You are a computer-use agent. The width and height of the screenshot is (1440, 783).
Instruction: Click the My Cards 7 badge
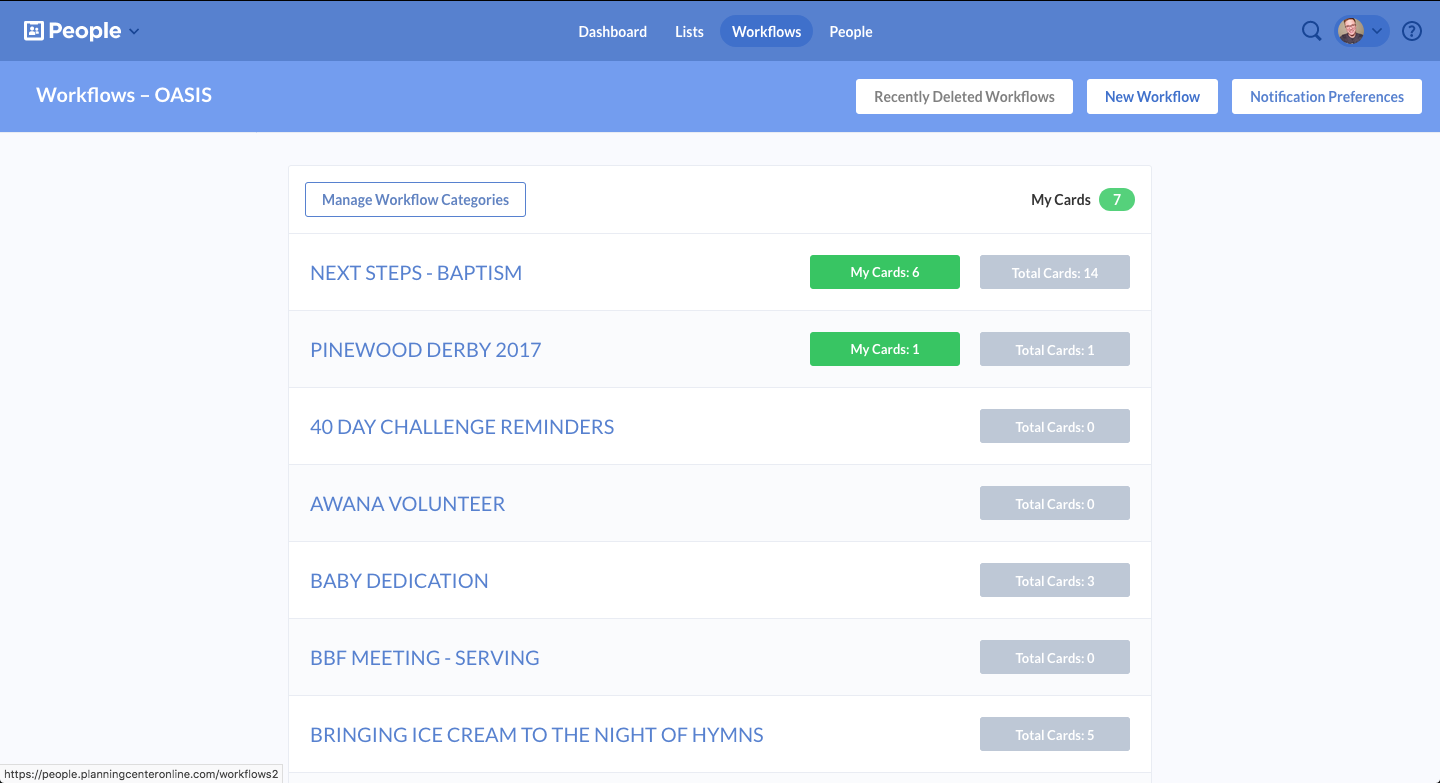coord(1116,200)
